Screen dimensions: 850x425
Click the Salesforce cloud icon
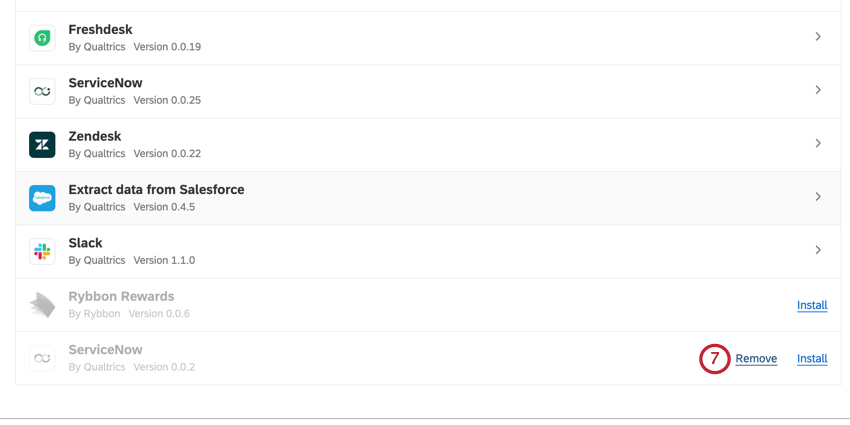(42, 198)
